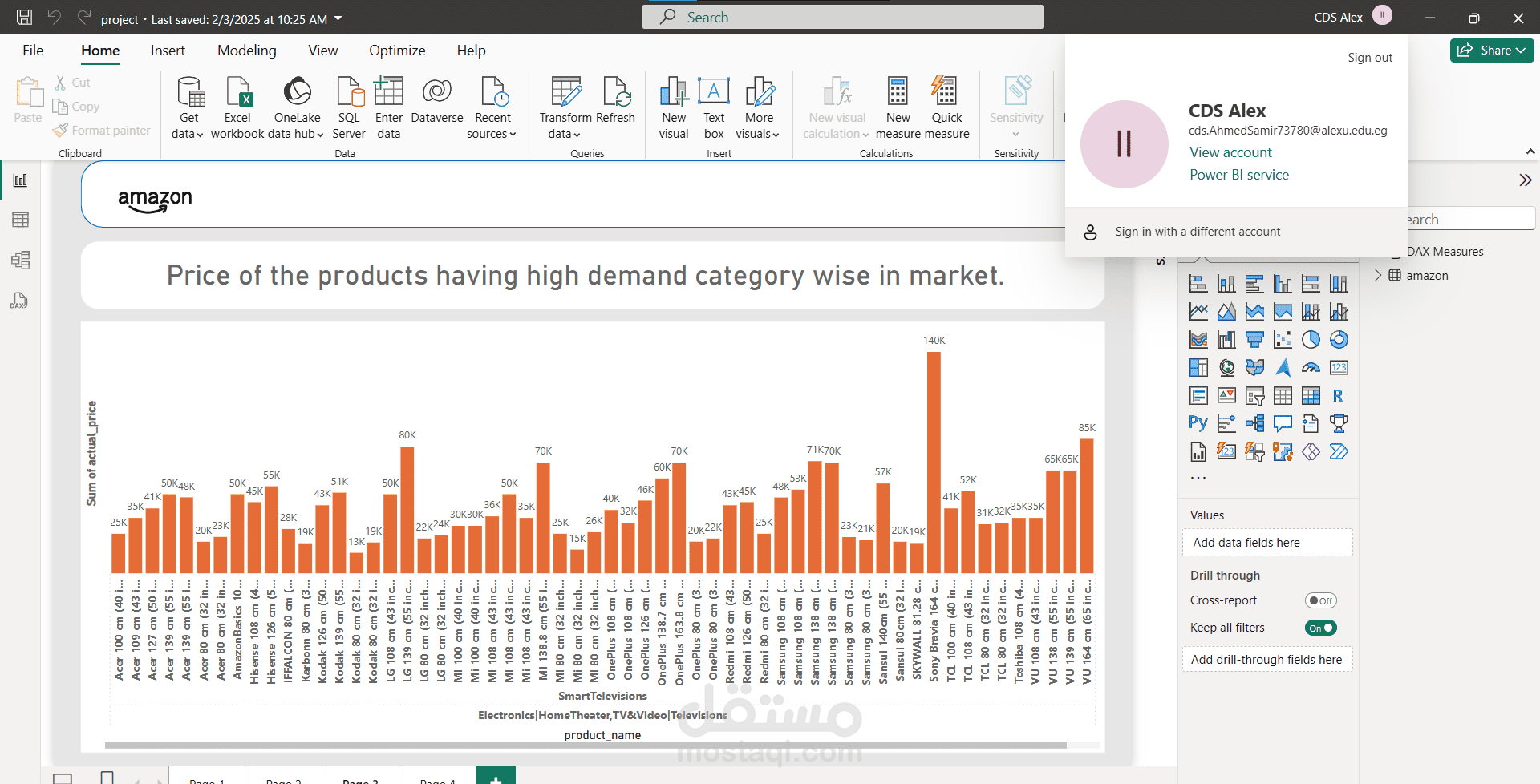Image resolution: width=1540 pixels, height=784 pixels.
Task: Select the funnel chart visual
Action: [x=1254, y=340]
